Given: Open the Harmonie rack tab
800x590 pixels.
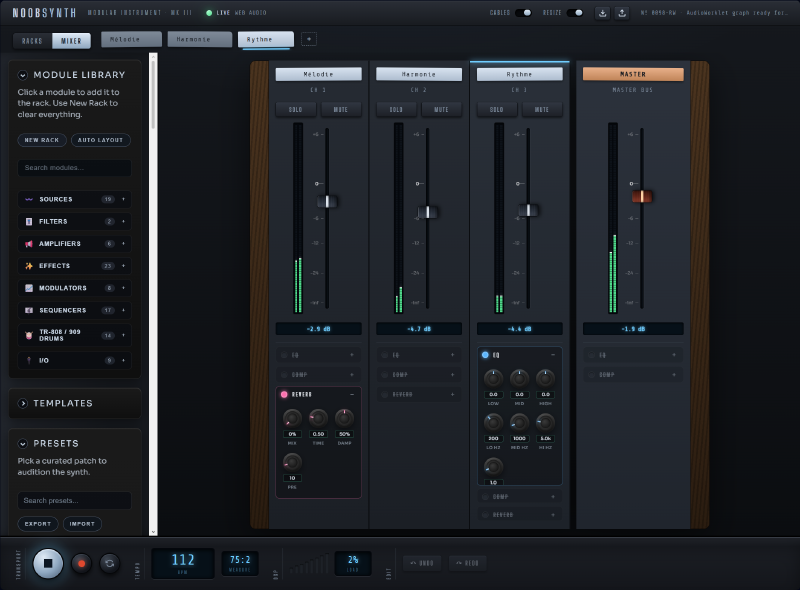Looking at the screenshot, I should coord(200,39).
